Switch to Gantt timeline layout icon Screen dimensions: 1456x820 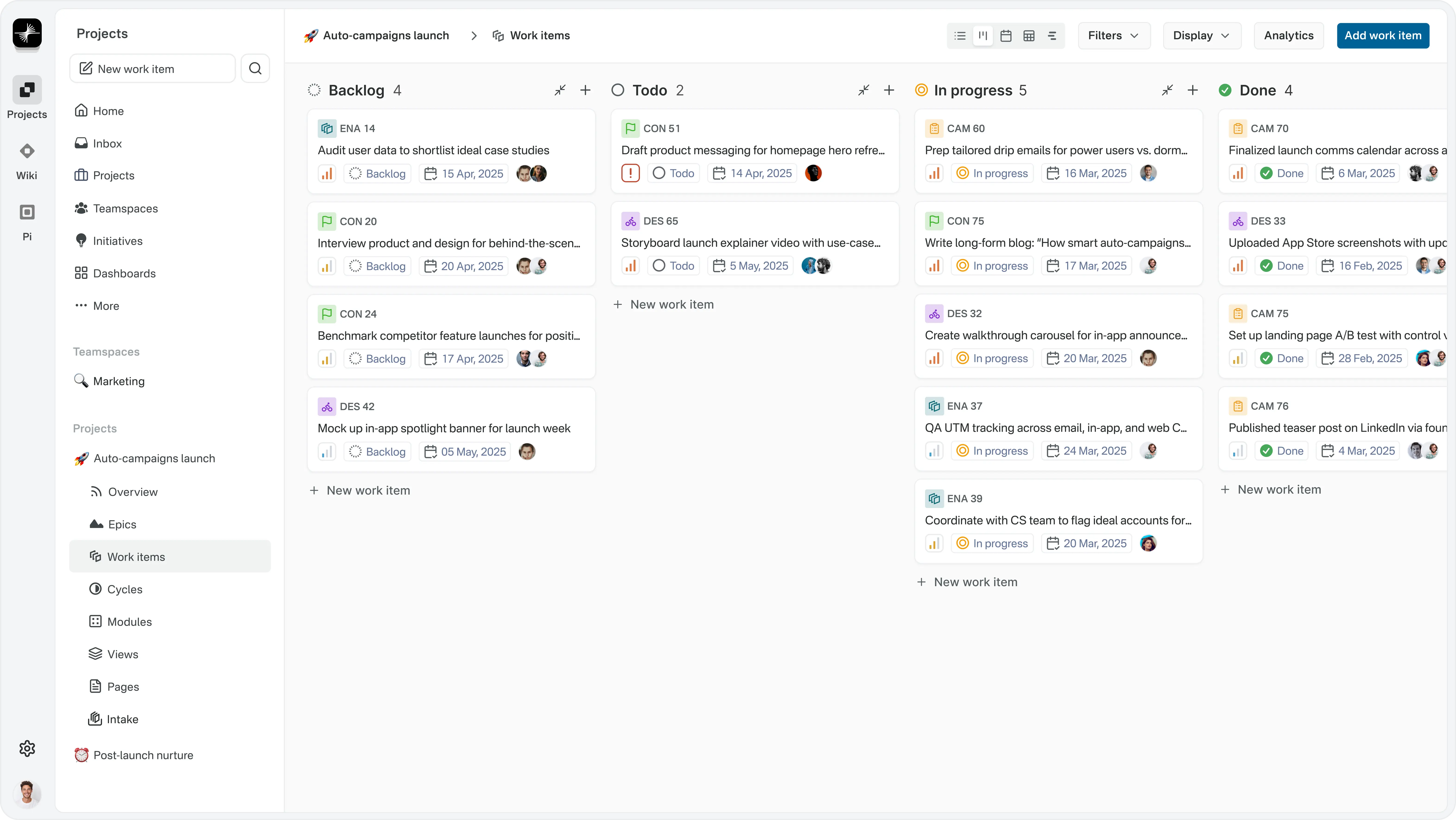[1052, 36]
